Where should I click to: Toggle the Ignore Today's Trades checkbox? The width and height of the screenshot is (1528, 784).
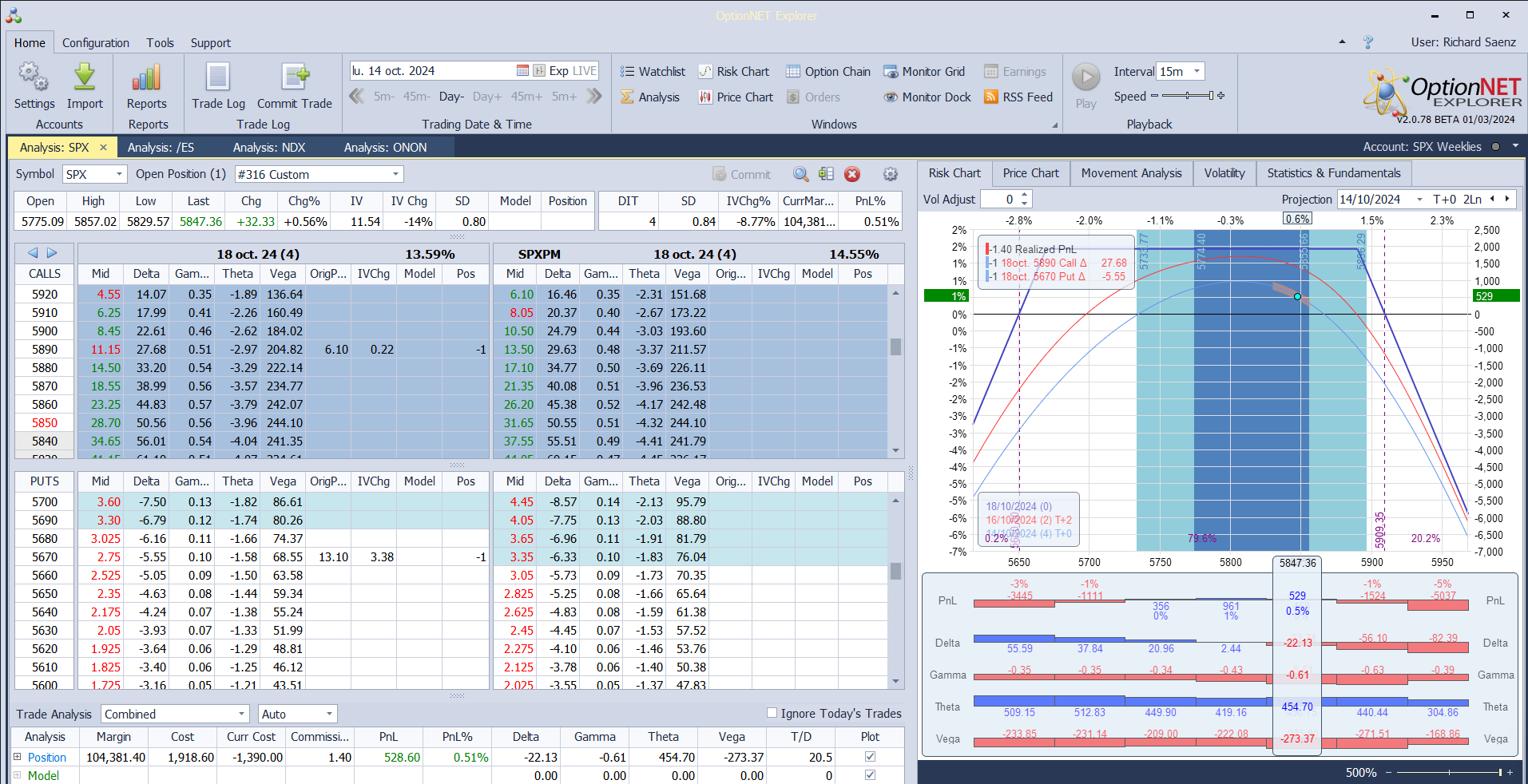coord(772,713)
